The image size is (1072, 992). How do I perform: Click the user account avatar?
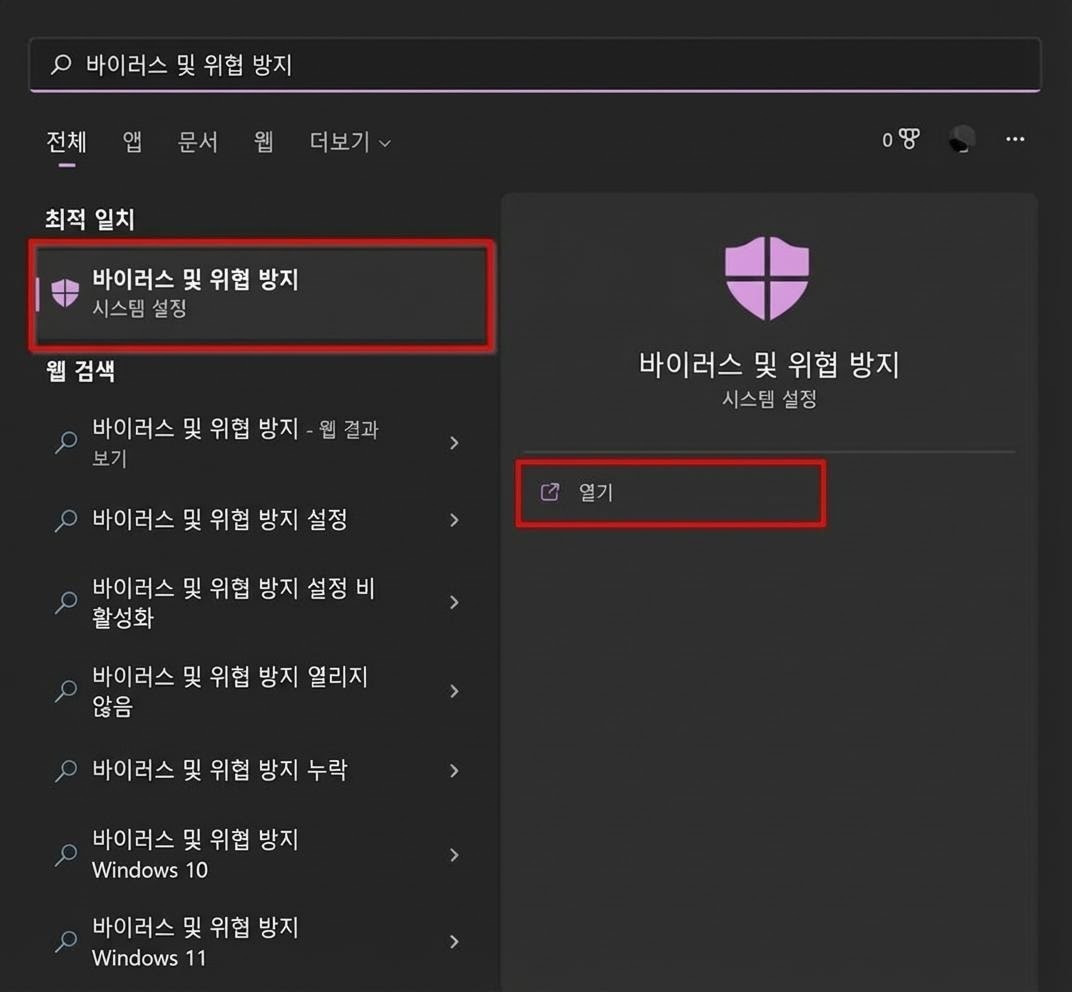point(960,140)
